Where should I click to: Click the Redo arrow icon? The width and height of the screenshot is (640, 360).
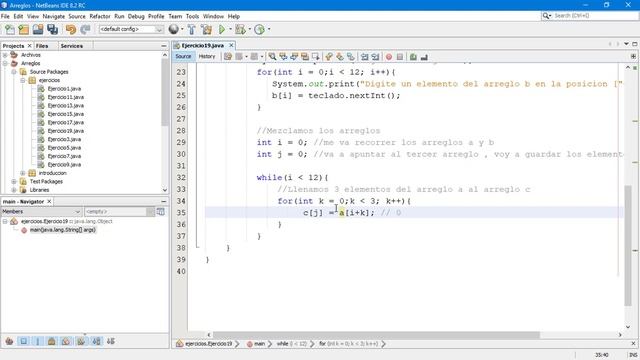pyautogui.click(x=85, y=29)
